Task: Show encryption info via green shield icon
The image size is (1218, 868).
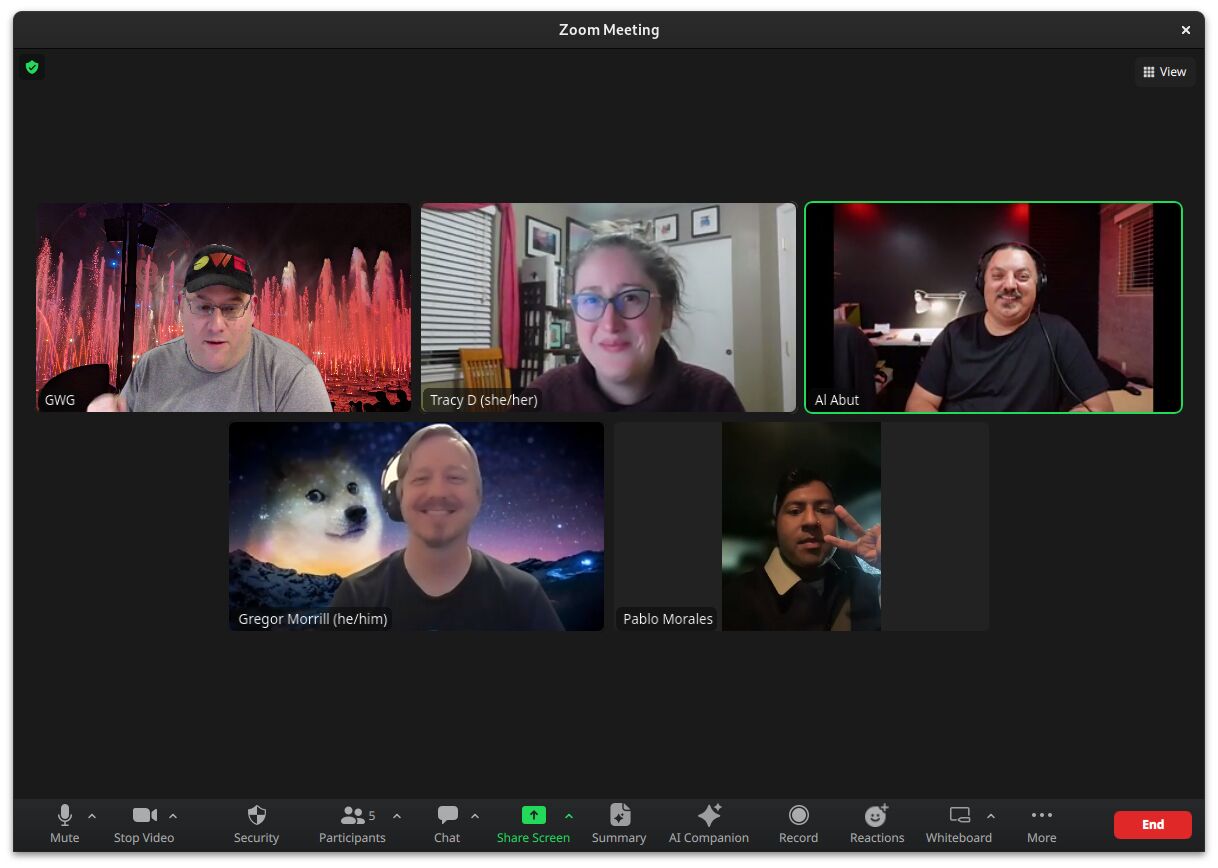Action: (x=32, y=67)
